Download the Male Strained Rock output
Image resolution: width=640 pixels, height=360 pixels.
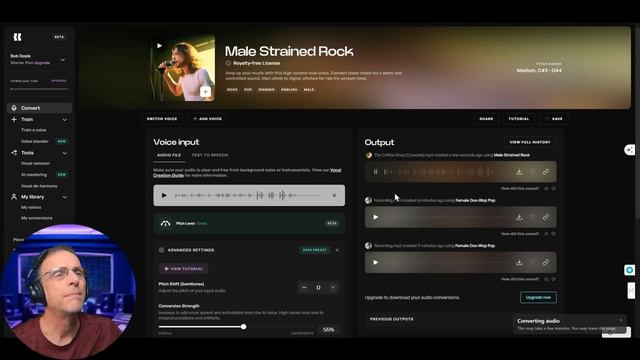(519, 172)
